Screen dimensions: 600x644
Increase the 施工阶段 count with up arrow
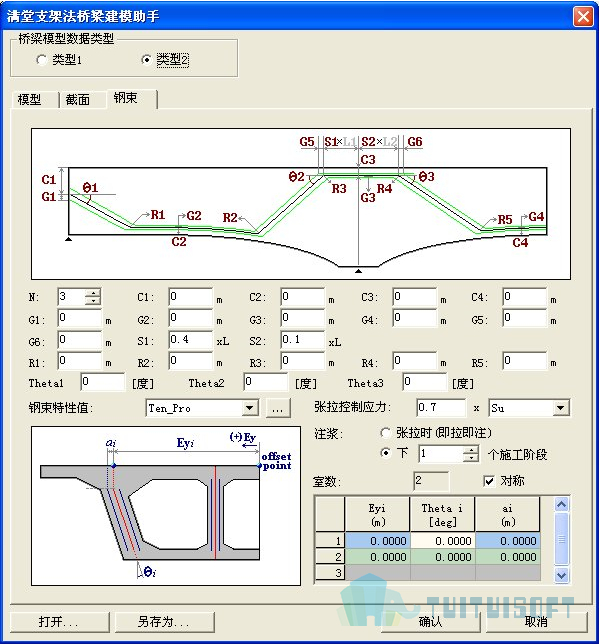point(471,450)
